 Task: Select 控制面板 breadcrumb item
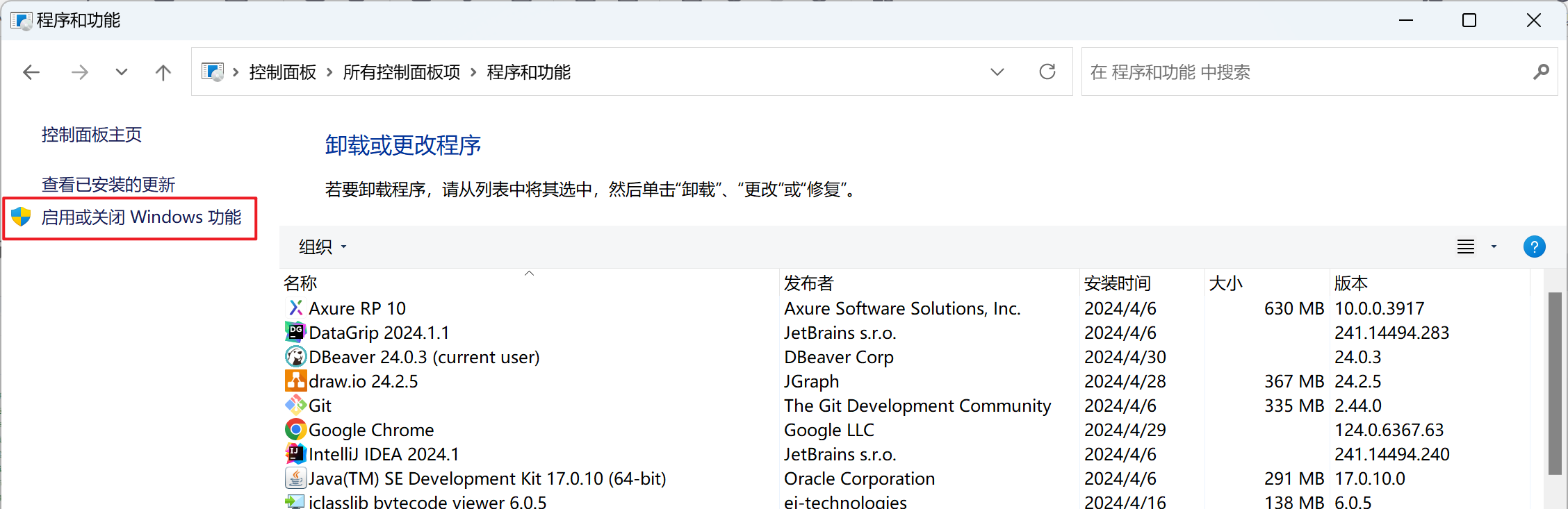pyautogui.click(x=283, y=72)
